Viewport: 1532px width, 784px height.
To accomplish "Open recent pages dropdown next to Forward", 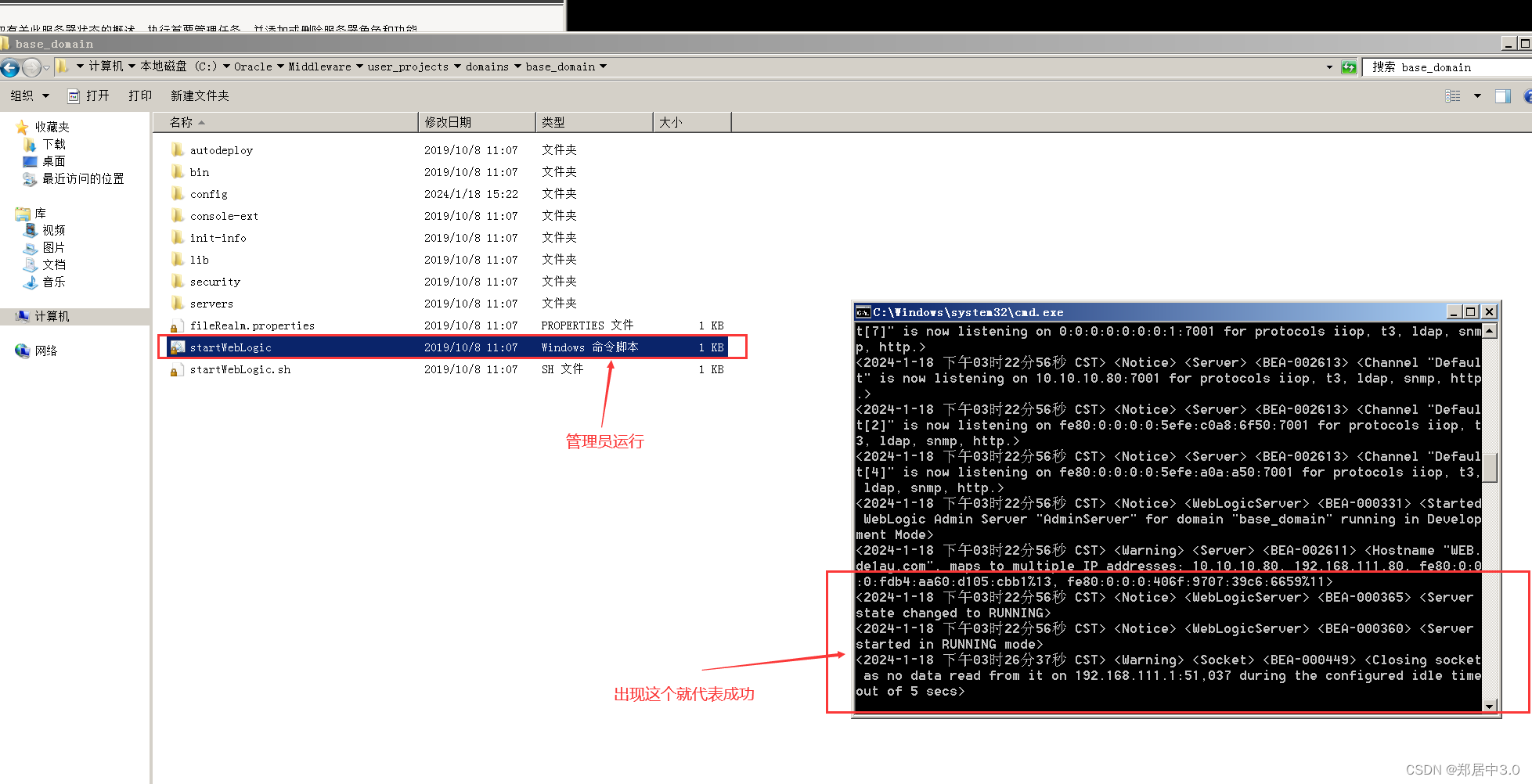I will pyautogui.click(x=46, y=67).
